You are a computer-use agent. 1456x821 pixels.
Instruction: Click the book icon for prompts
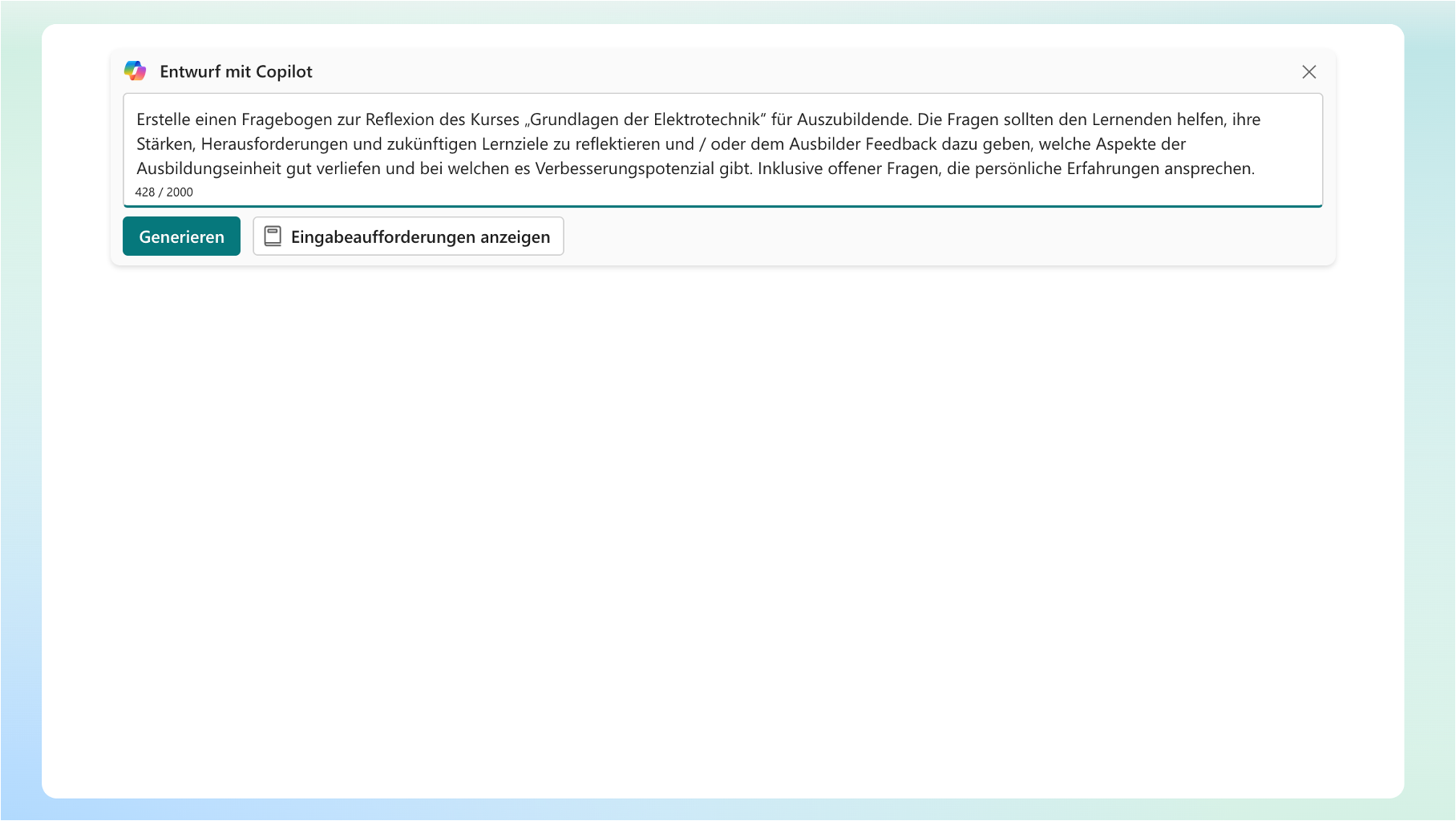273,237
